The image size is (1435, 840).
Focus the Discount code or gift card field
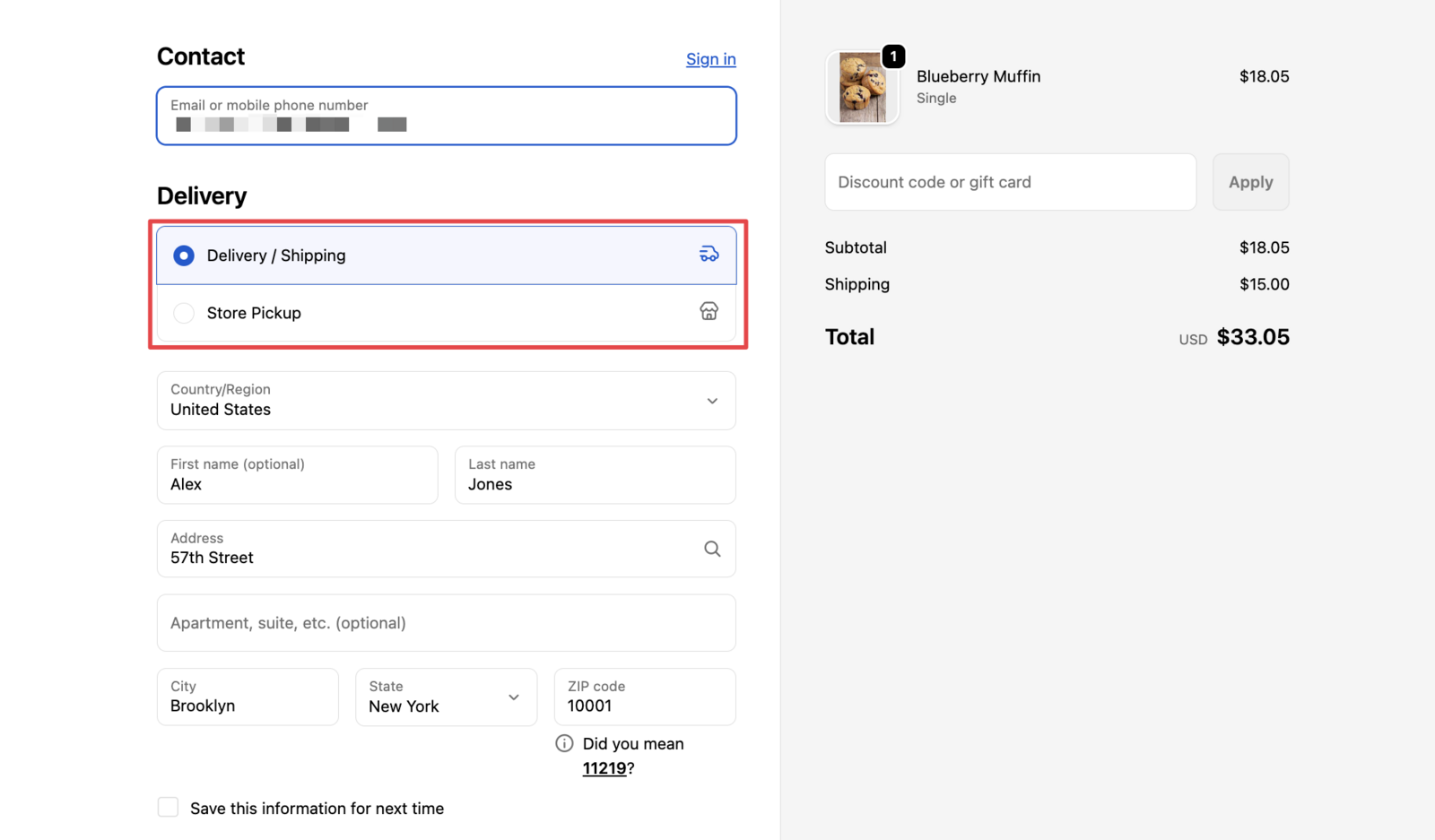click(1011, 182)
